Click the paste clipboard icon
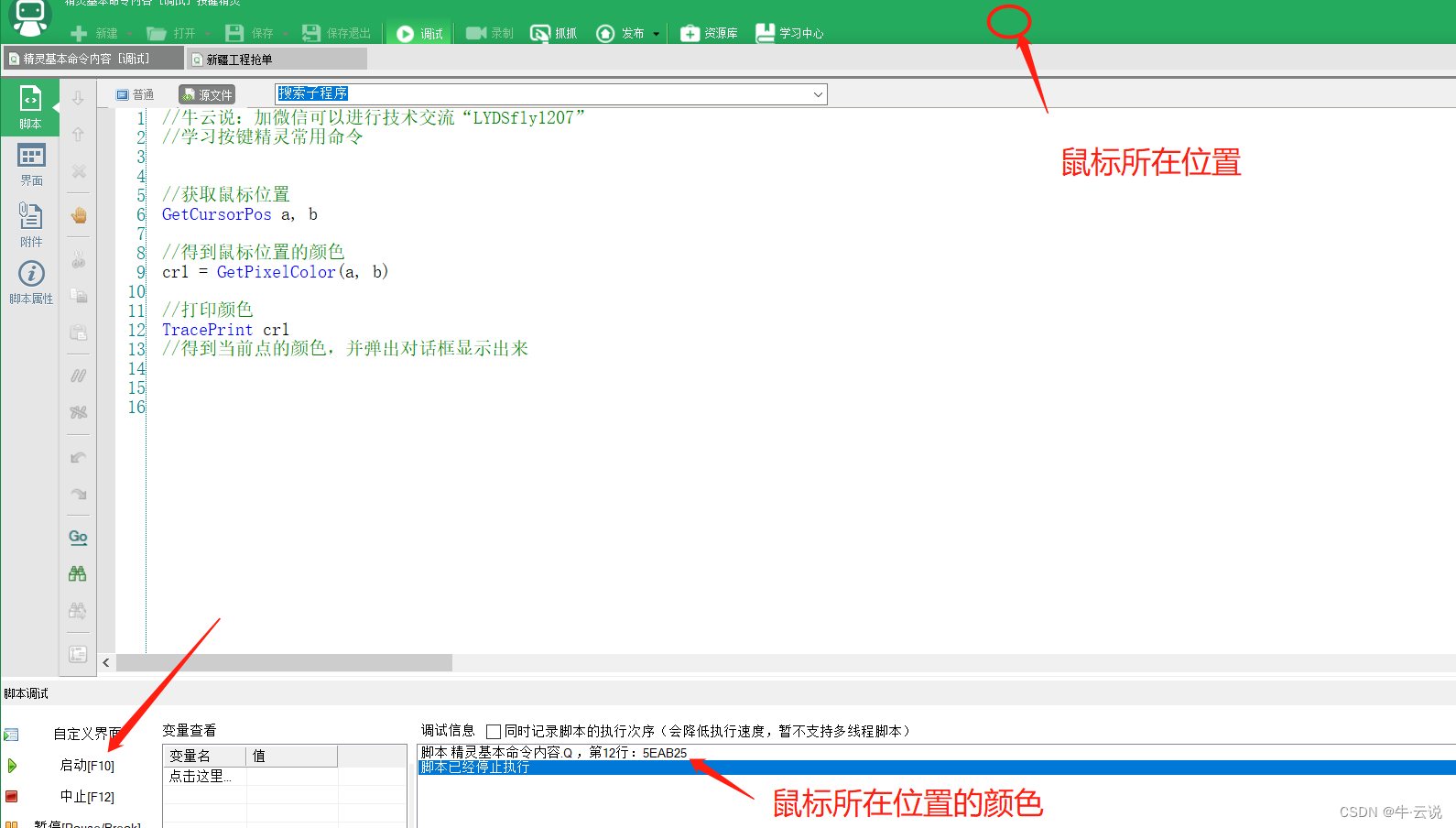 (79, 332)
